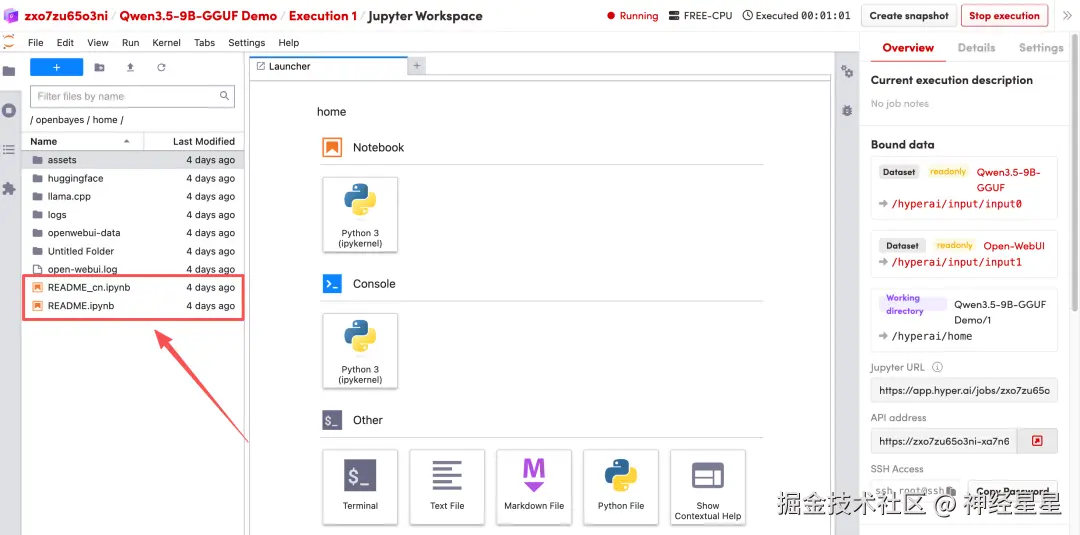
Task: Open the Edit menu
Action: (x=65, y=43)
